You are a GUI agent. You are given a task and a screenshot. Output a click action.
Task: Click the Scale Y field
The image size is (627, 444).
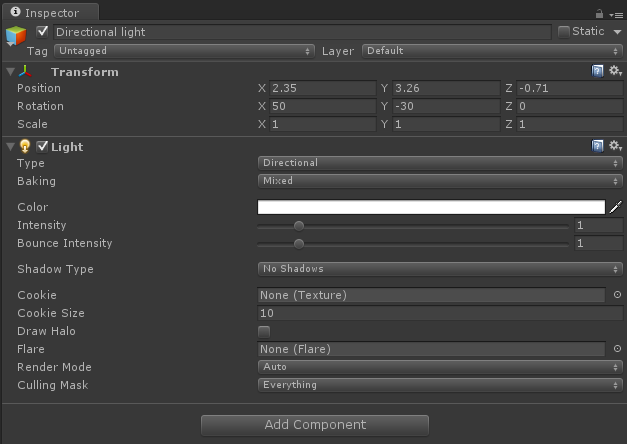(446, 124)
